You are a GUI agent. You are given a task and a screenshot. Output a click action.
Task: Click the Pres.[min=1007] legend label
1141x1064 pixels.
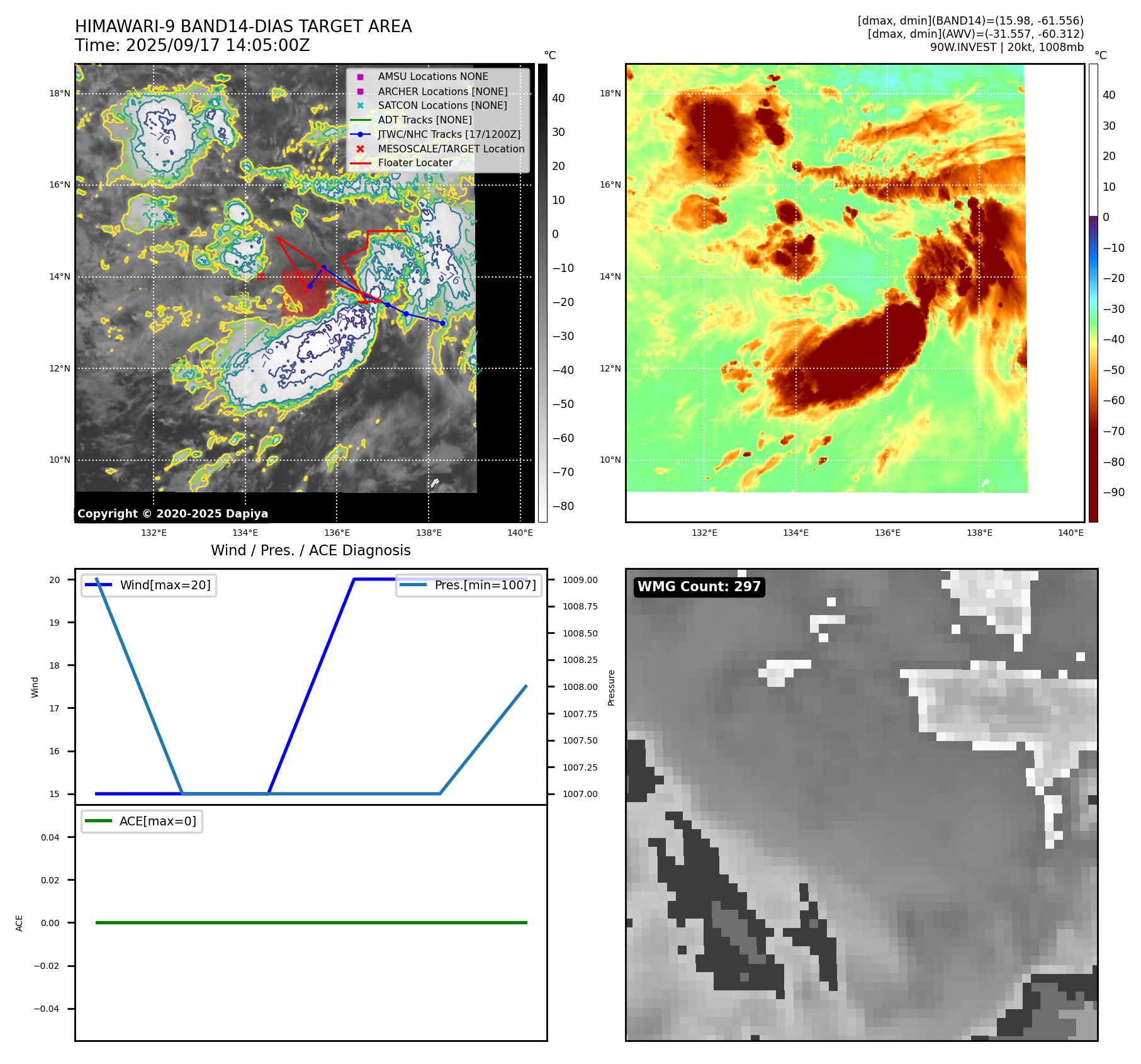[x=485, y=585]
